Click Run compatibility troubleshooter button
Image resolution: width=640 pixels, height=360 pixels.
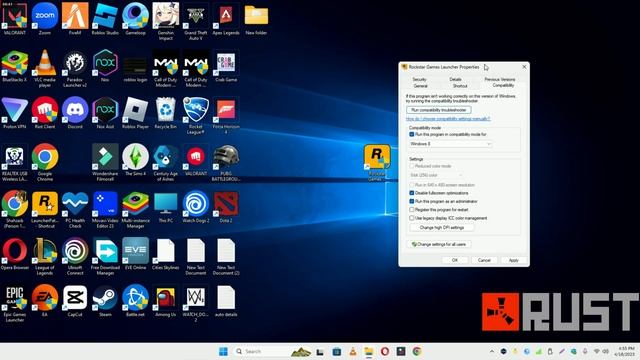click(x=439, y=110)
